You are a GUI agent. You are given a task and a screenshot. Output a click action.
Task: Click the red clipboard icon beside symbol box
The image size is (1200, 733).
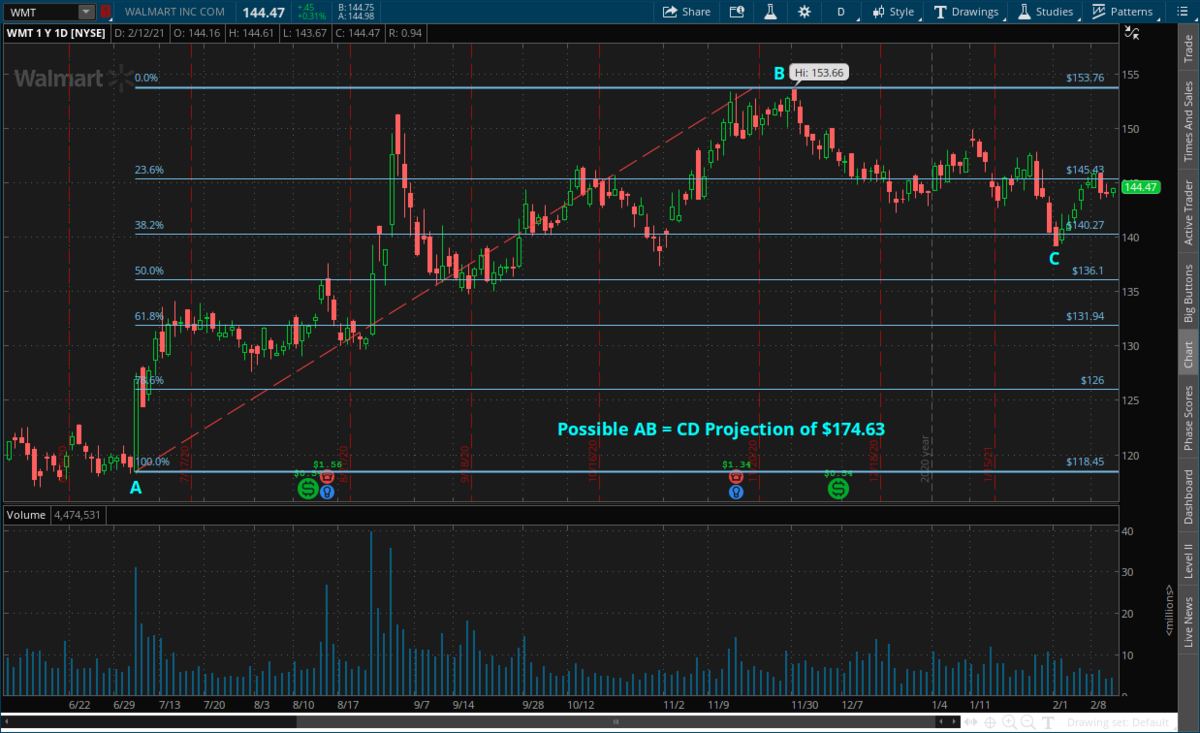point(105,12)
